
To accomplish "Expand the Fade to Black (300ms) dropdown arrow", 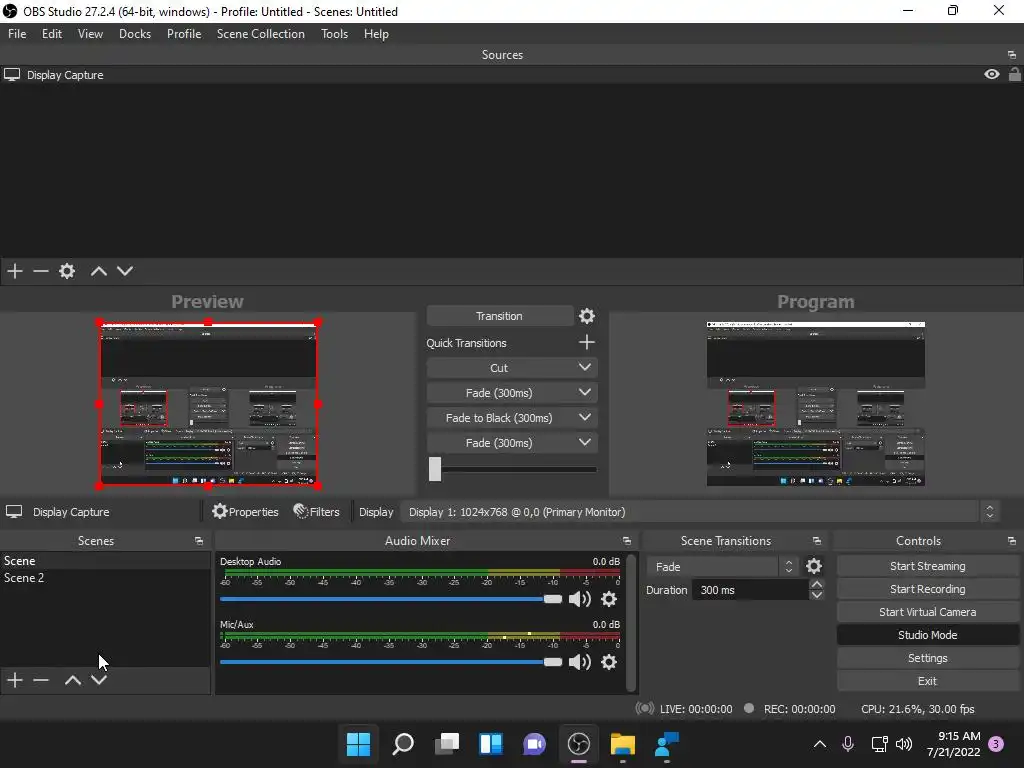I will click(x=584, y=417).
